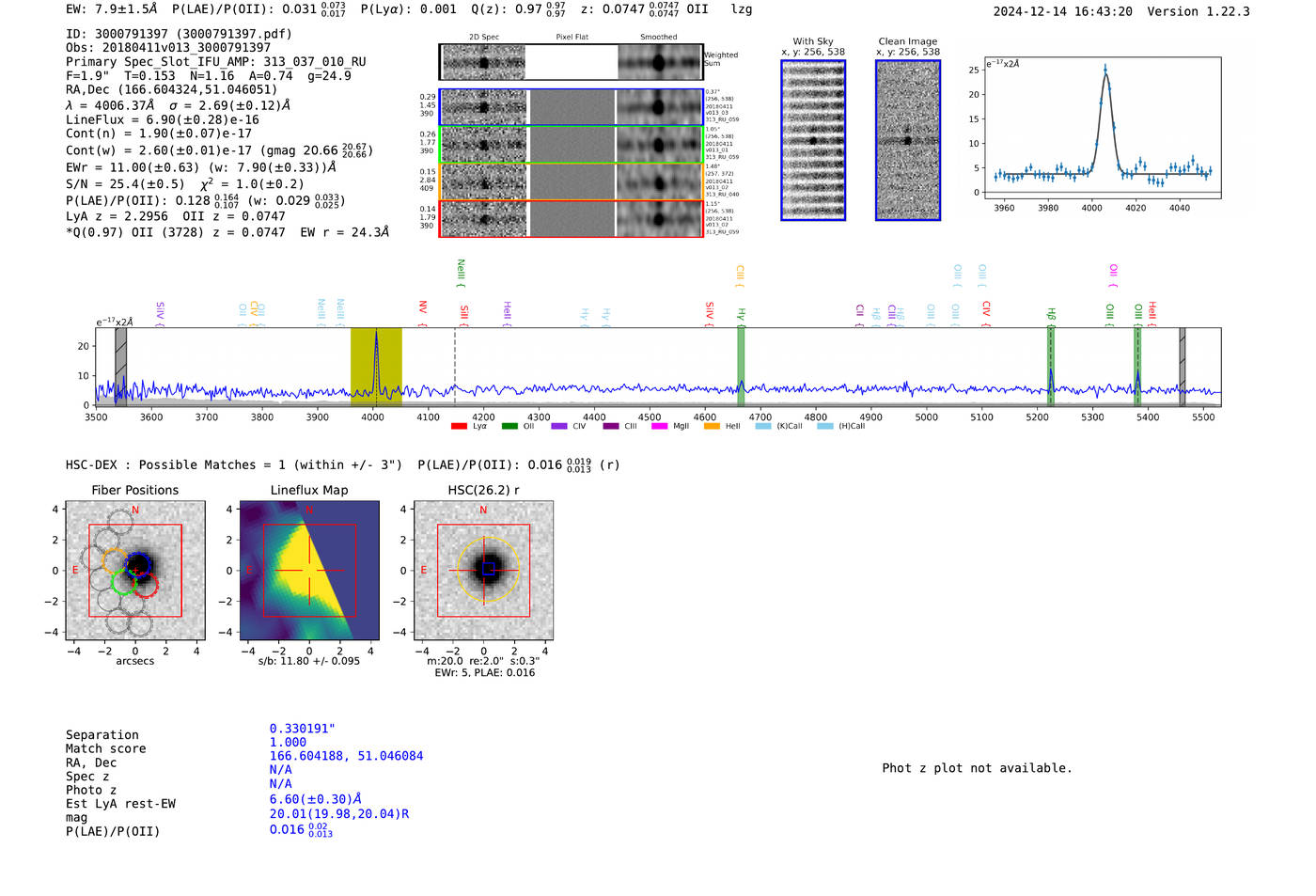This screenshot has height=896, width=1316.
Task: Click the S/N = 25.4 line
Action: pyautogui.click(x=185, y=184)
